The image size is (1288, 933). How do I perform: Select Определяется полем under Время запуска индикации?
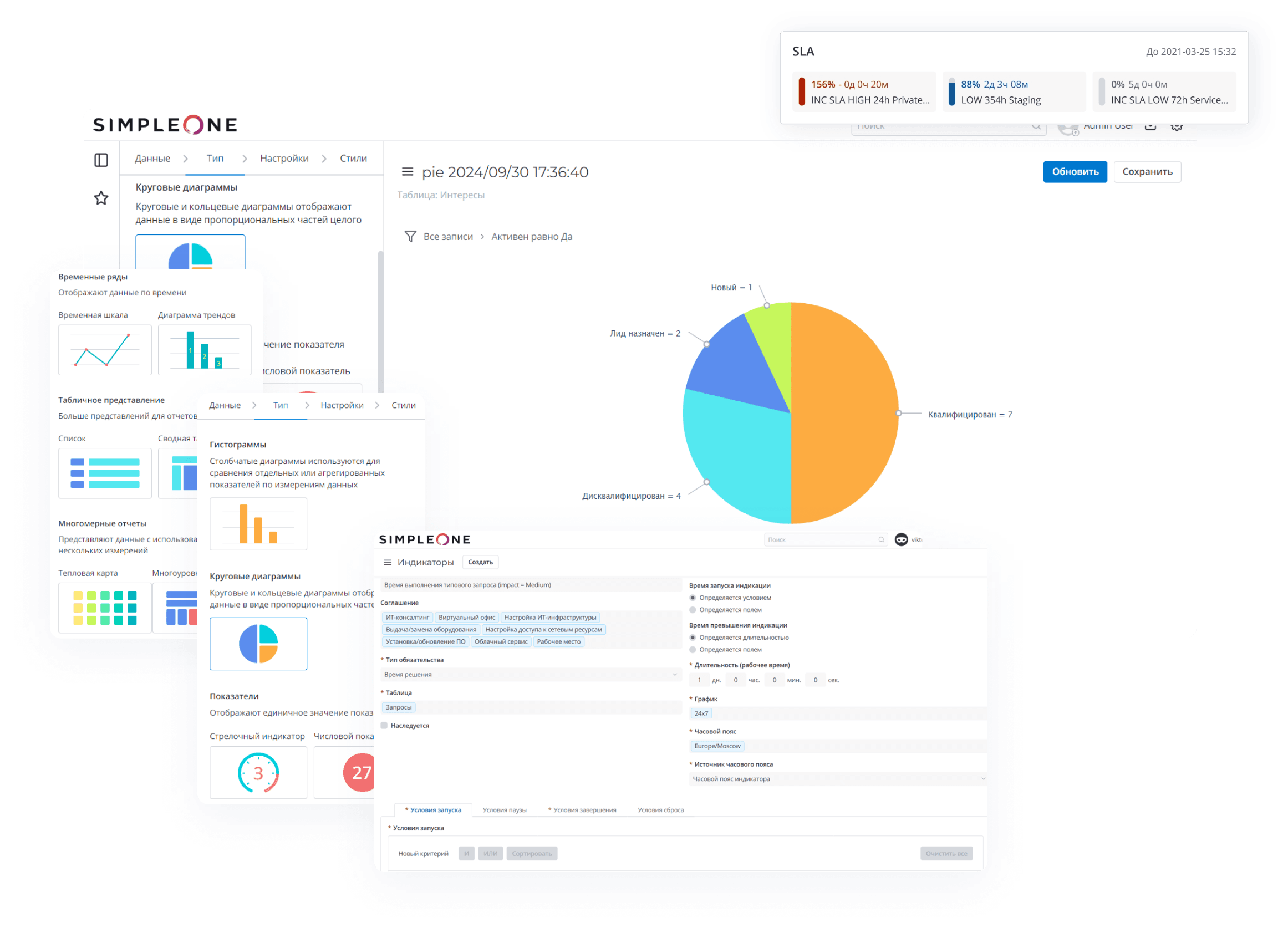pyautogui.click(x=693, y=609)
